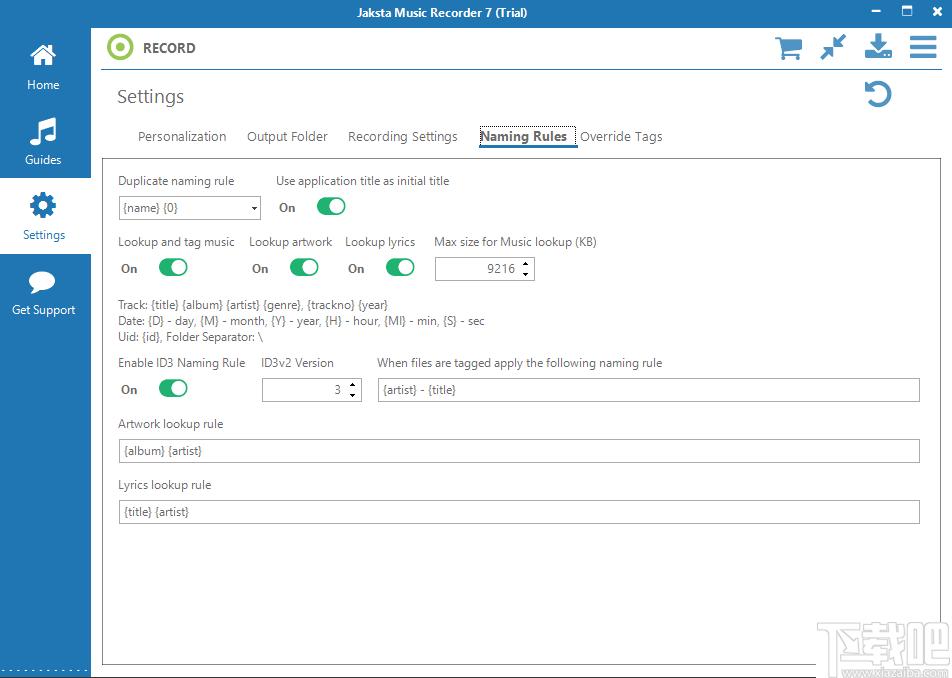Switch to the Recording Settings tab
Screen dimensions: 952x678
(x=403, y=137)
